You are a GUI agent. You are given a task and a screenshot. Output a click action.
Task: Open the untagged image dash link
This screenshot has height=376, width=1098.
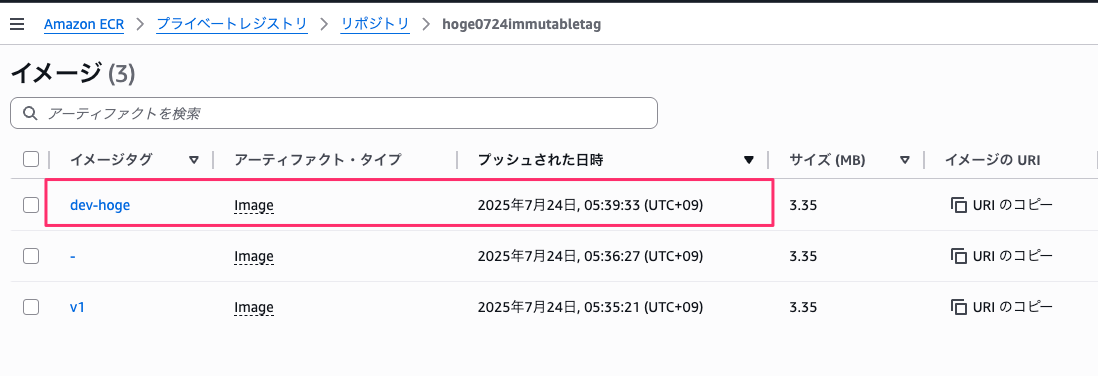(73, 256)
